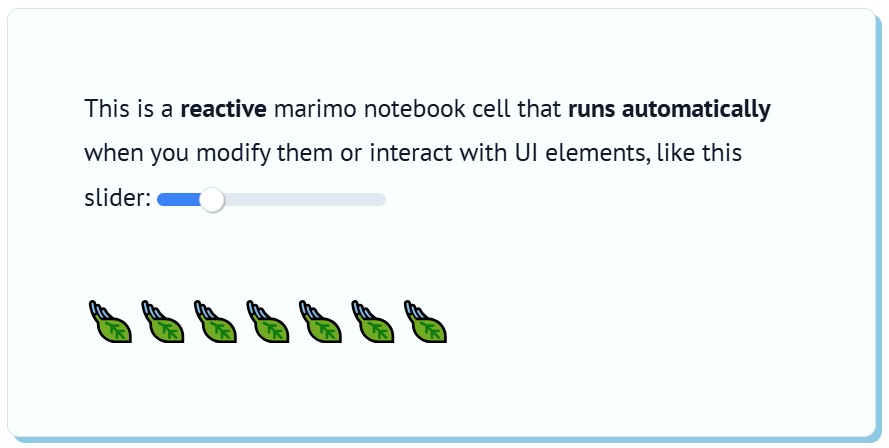Click the "slider:" label text
The image size is (889, 448).
pos(117,198)
